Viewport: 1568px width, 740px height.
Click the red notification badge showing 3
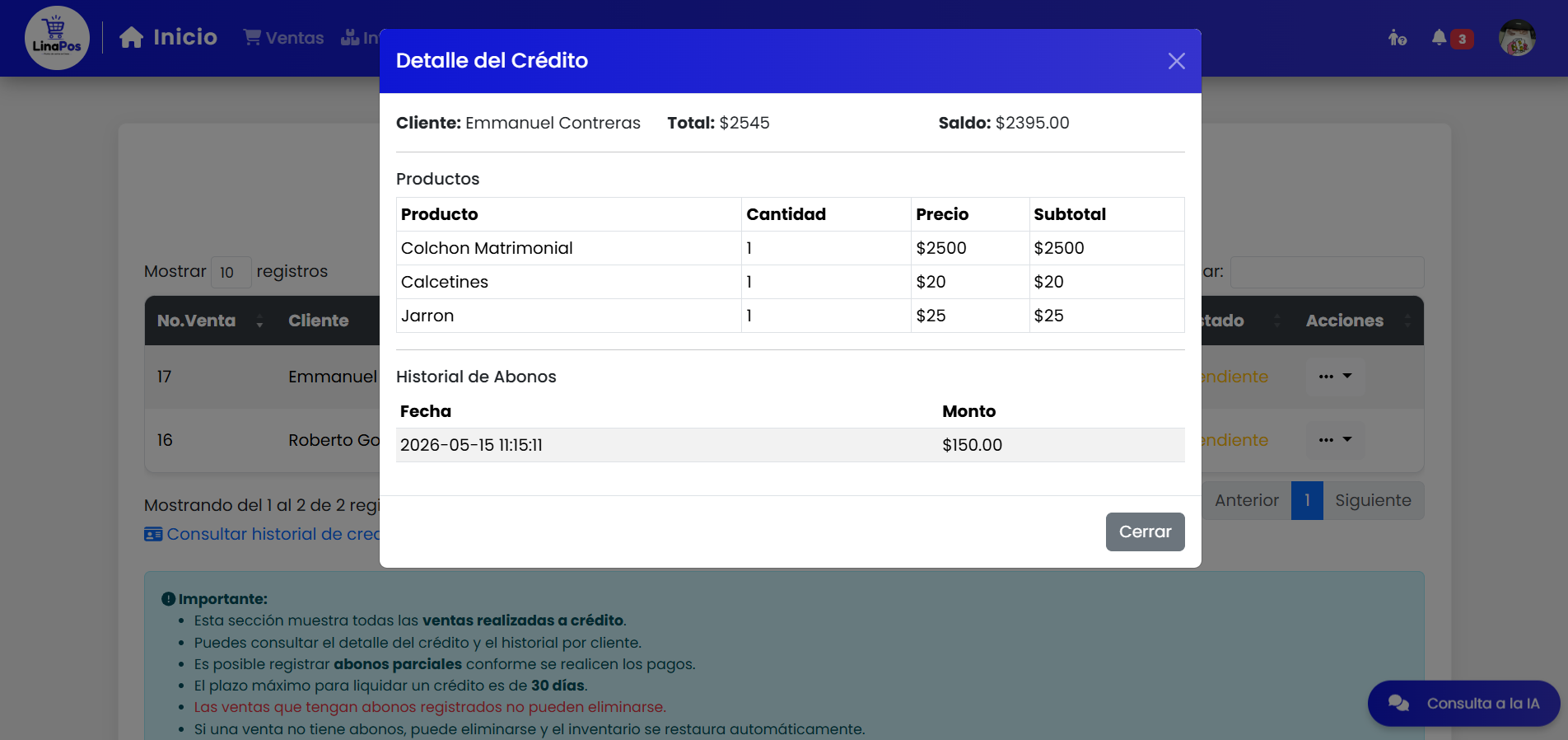1462,39
